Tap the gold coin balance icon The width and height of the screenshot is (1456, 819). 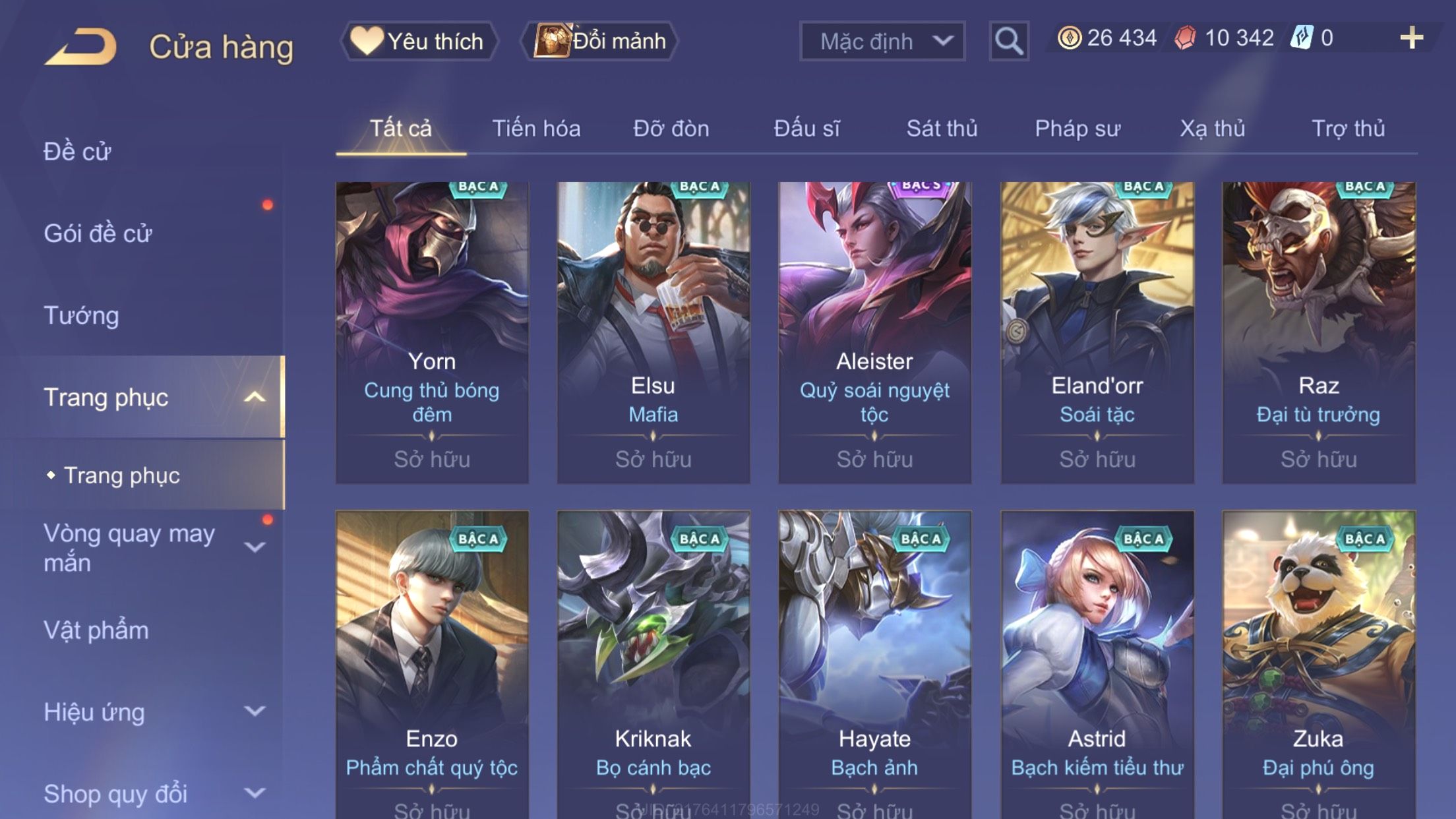pyautogui.click(x=1069, y=38)
